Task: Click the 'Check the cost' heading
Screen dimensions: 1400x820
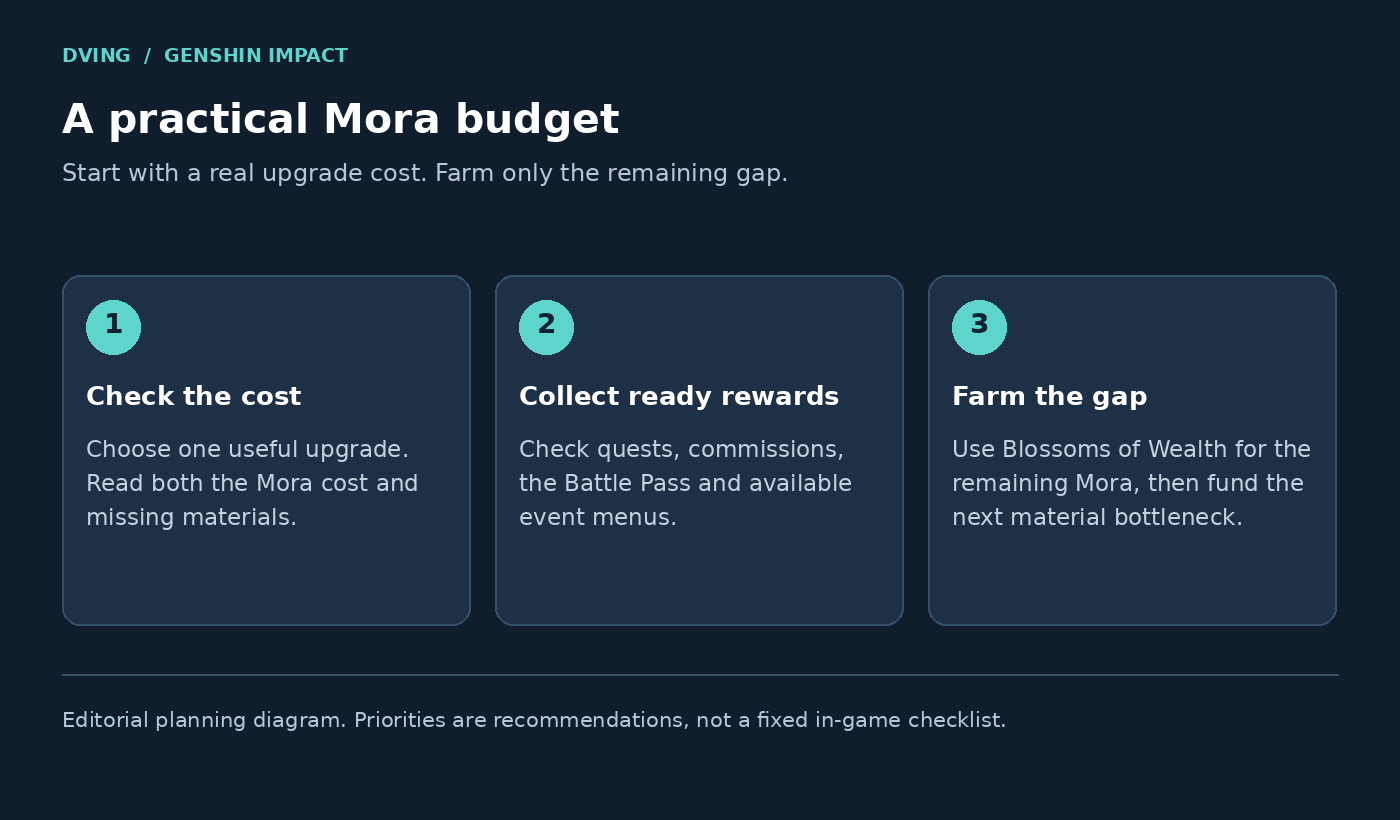Action: pos(193,397)
